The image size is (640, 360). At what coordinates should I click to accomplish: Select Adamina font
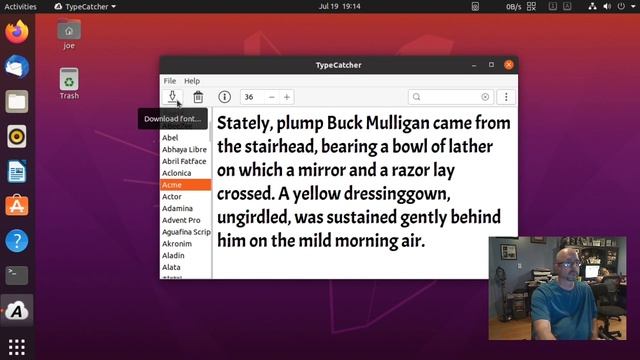point(185,209)
